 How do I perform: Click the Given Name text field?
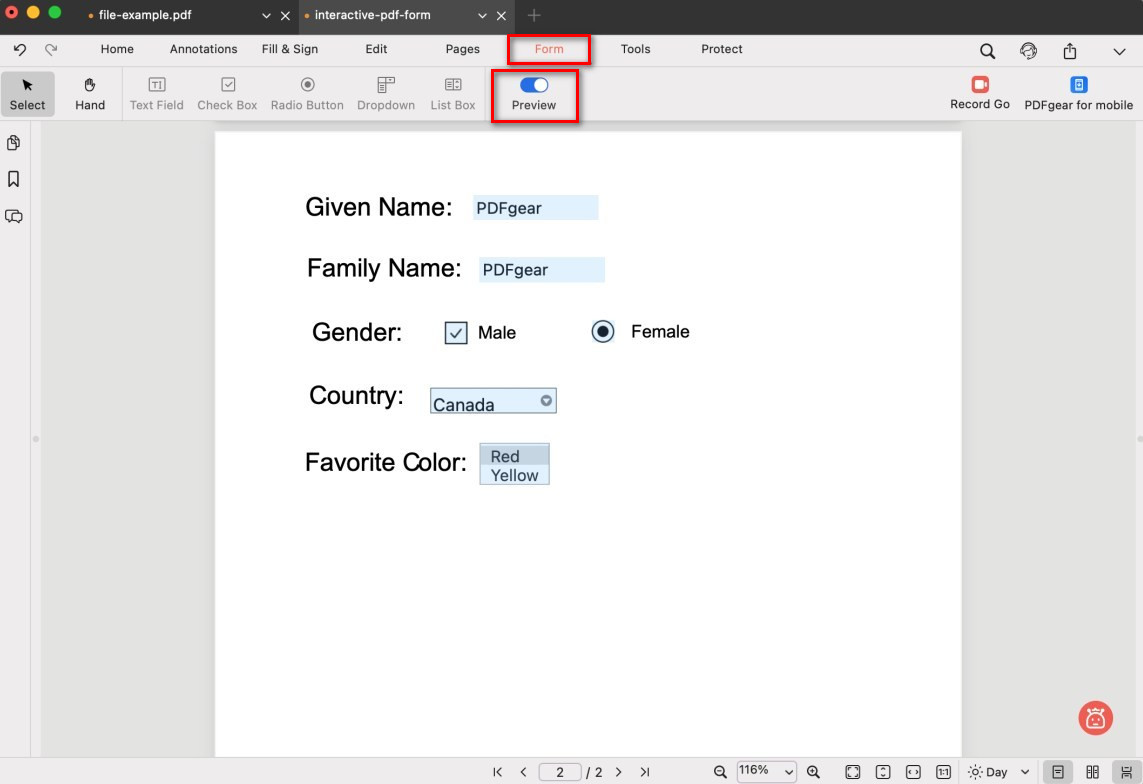(535, 208)
